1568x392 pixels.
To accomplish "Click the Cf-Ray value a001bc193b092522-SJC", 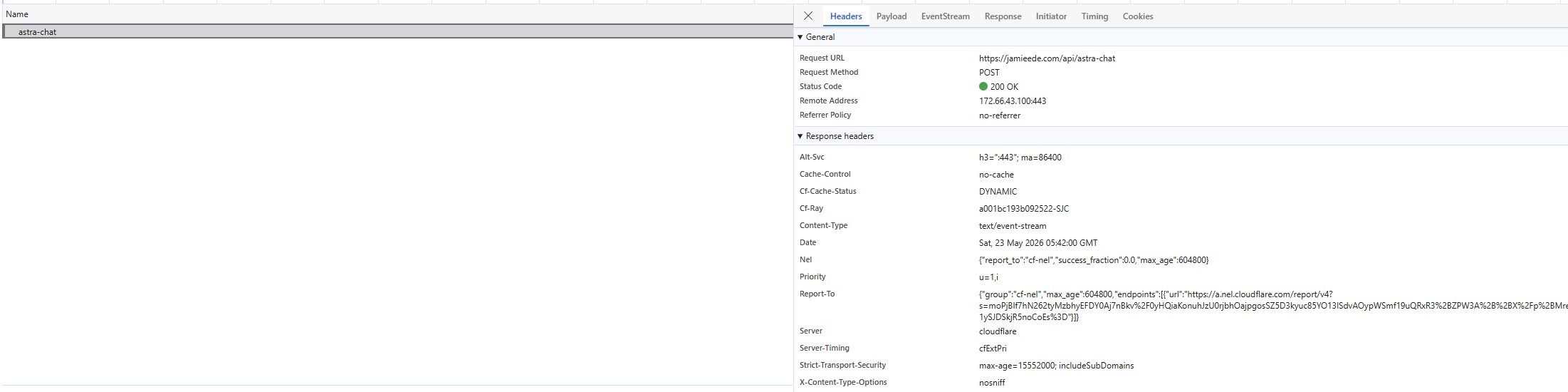I will pyautogui.click(x=1024, y=209).
